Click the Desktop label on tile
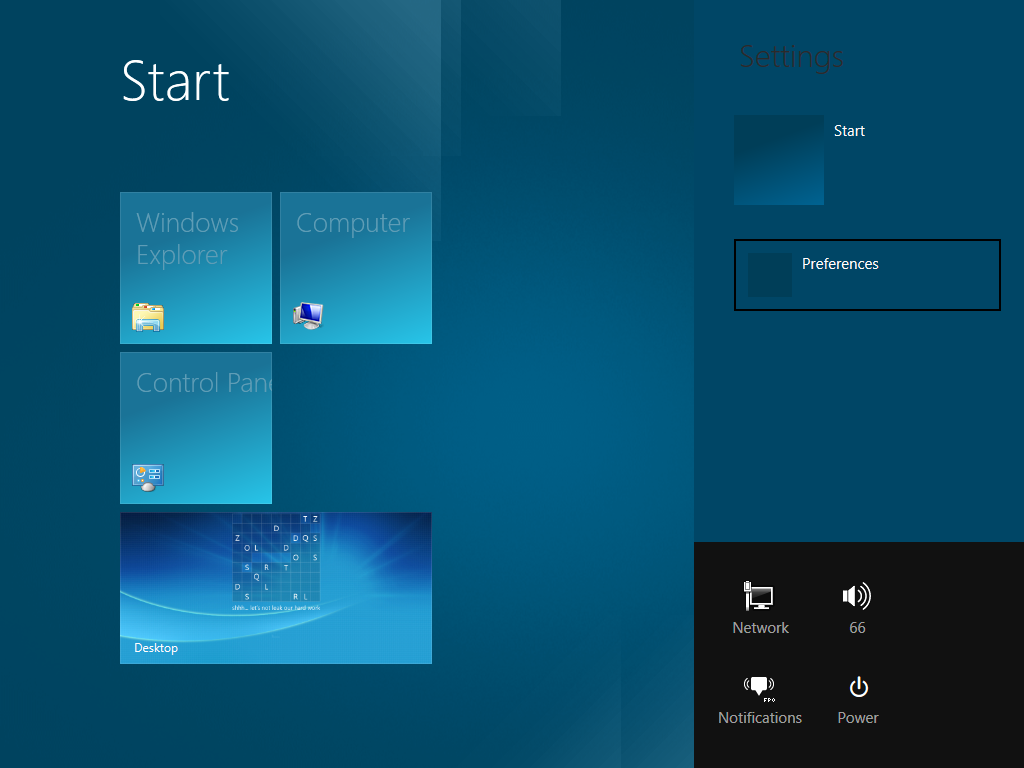This screenshot has height=768, width=1024. tap(156, 648)
